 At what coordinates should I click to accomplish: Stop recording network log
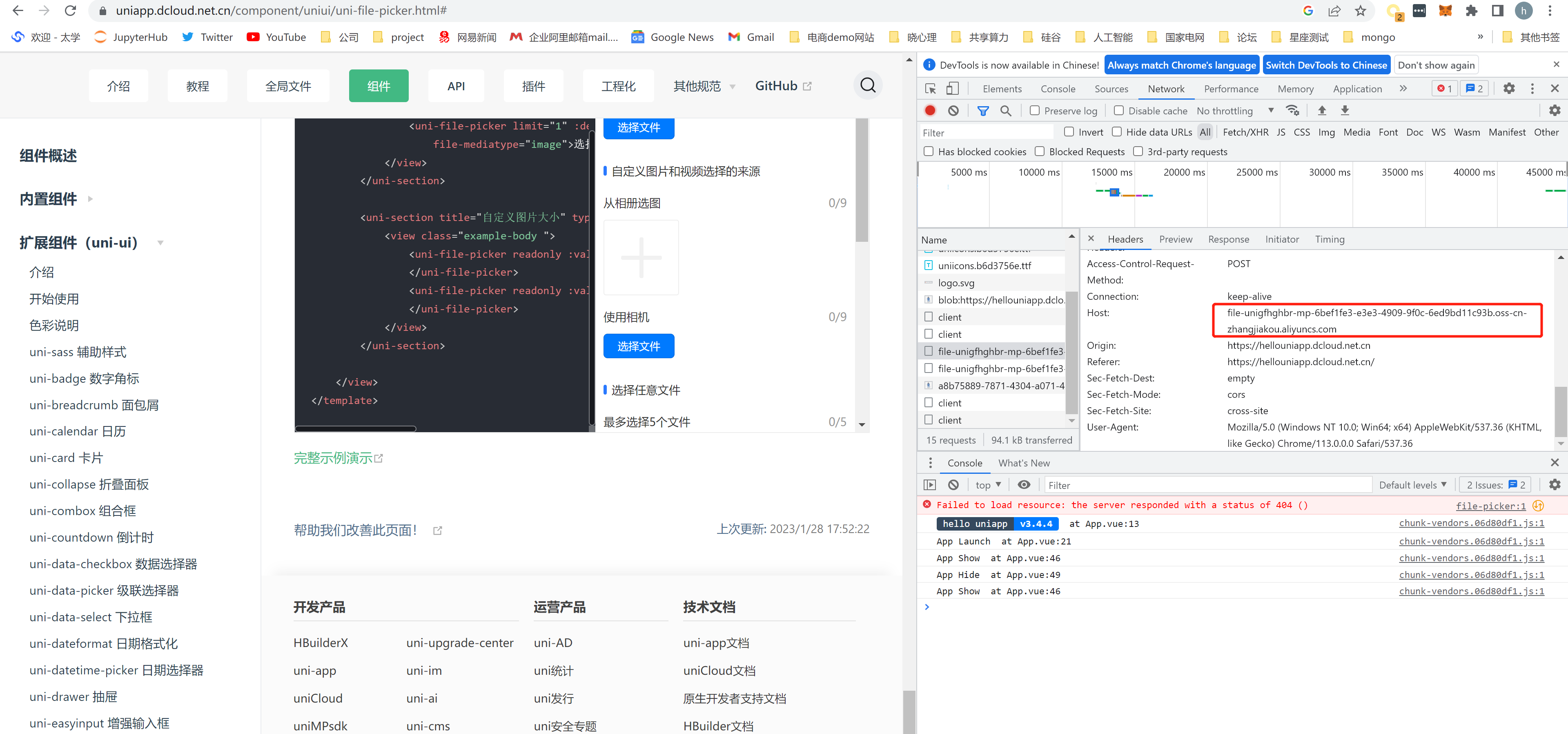pyautogui.click(x=930, y=110)
